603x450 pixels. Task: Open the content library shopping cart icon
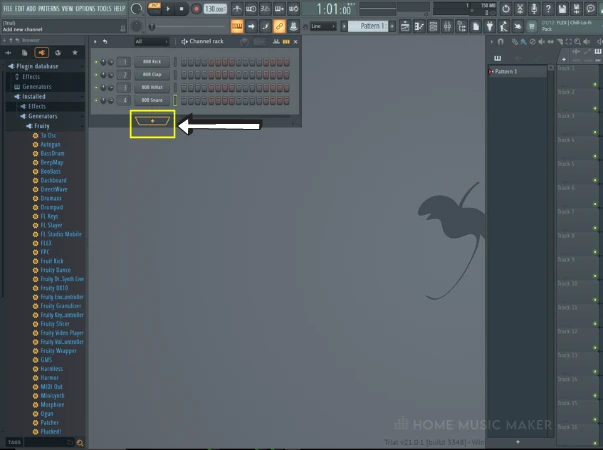point(532,26)
